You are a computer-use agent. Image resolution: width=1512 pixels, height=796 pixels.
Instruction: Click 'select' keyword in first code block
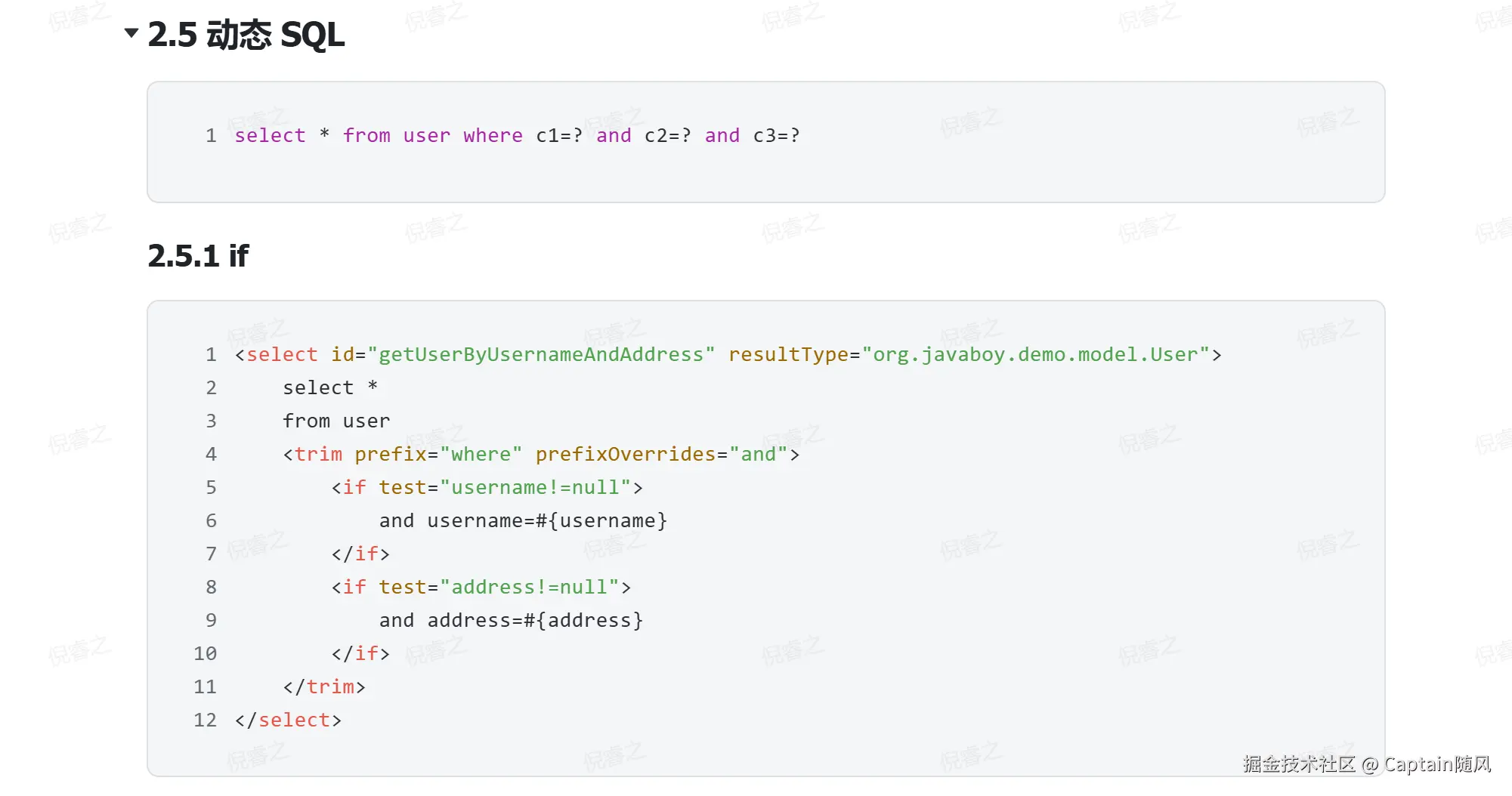(x=270, y=136)
